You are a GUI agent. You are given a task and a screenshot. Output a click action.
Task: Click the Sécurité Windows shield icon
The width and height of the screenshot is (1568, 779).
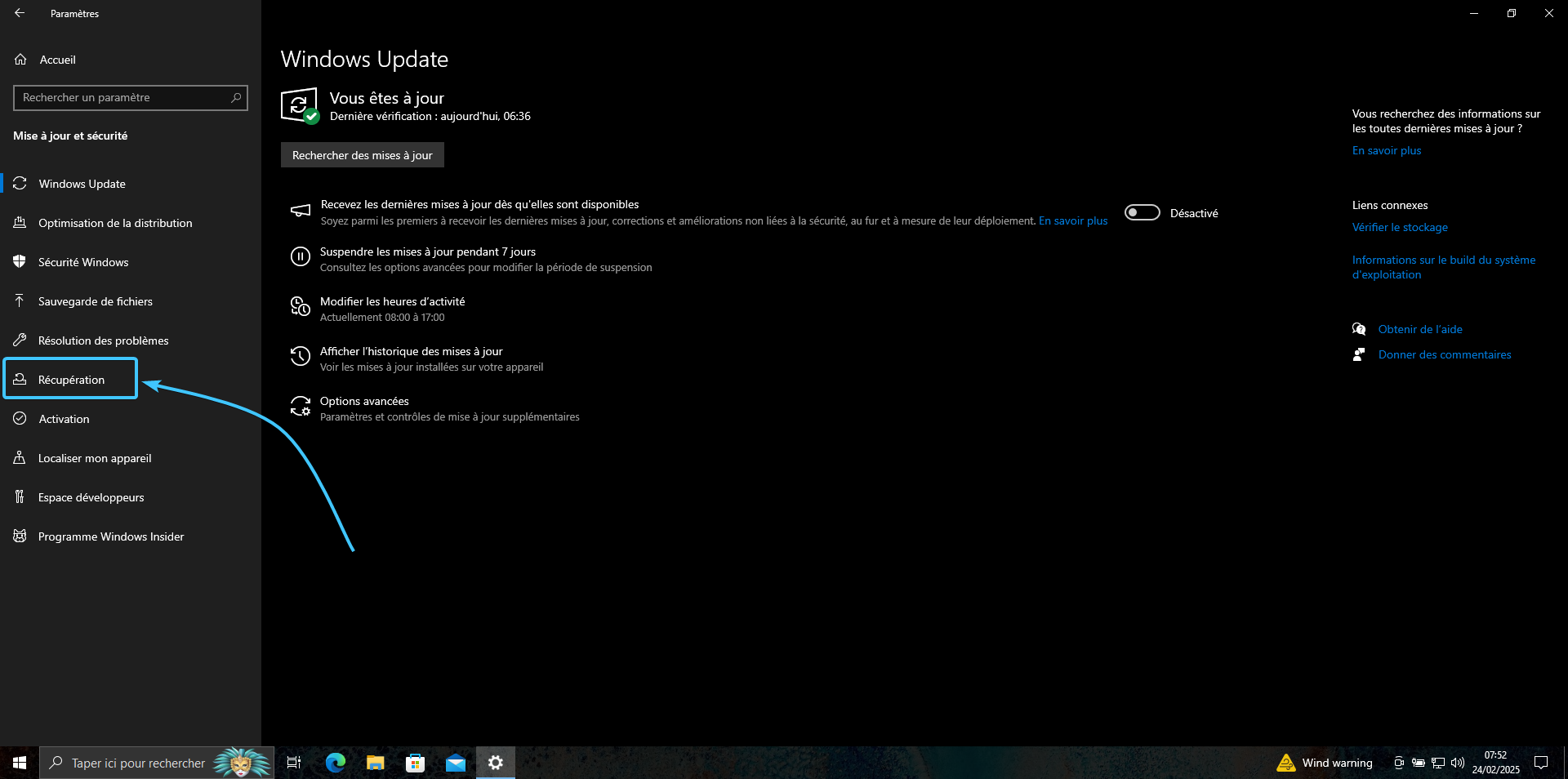pos(20,262)
